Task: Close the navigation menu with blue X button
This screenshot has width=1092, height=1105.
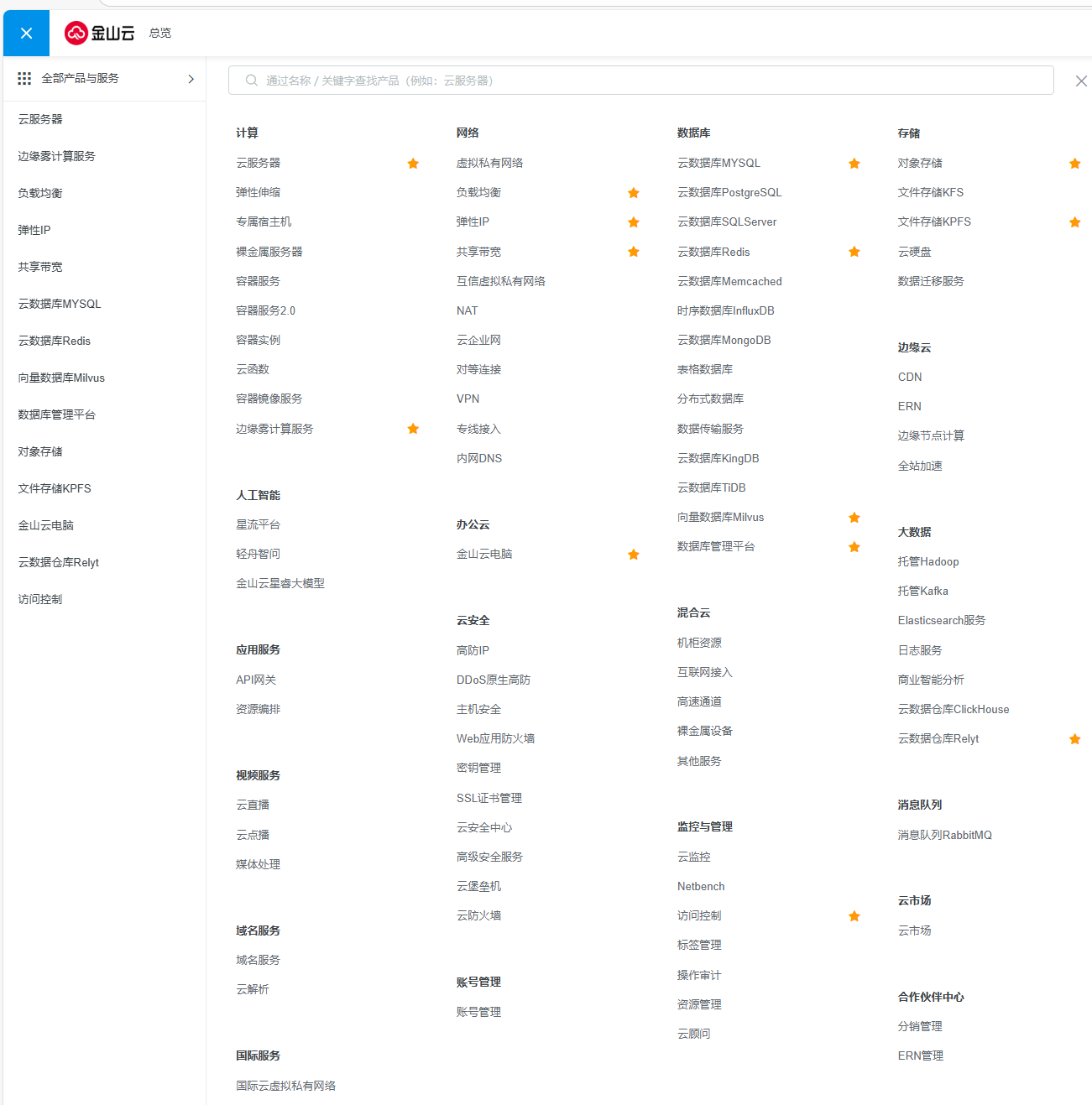Action: click(26, 34)
